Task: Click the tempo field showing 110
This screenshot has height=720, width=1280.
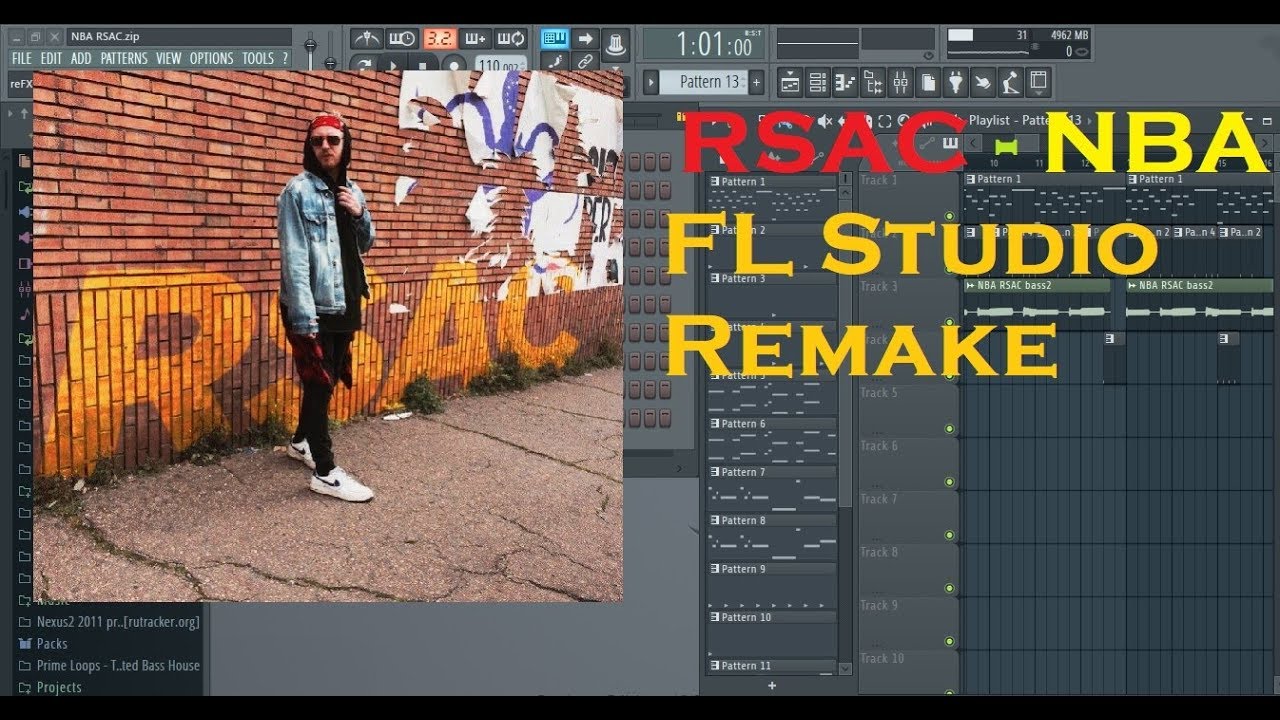Action: click(x=500, y=65)
